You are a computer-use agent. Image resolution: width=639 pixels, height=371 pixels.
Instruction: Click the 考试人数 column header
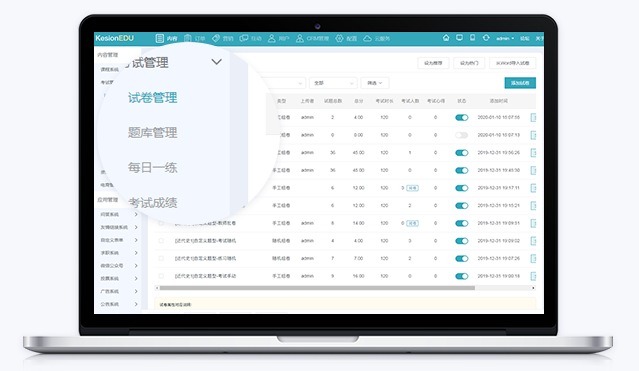(x=410, y=101)
